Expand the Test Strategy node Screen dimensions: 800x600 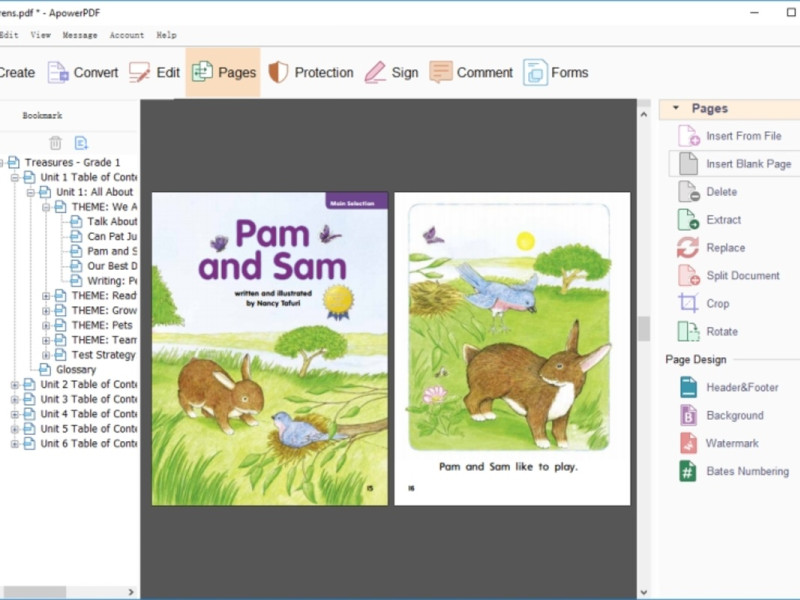[x=46, y=355]
